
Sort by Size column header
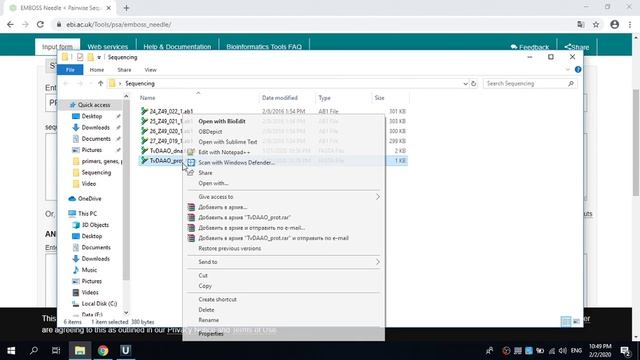[380, 98]
